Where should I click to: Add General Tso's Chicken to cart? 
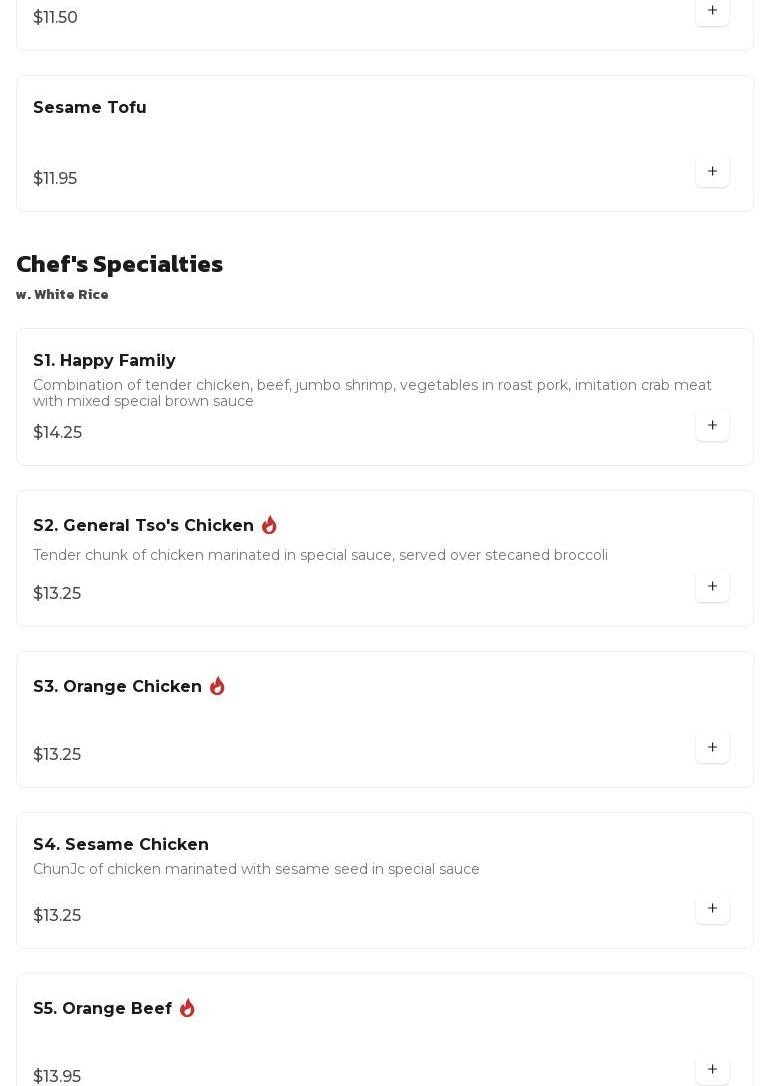click(712, 586)
